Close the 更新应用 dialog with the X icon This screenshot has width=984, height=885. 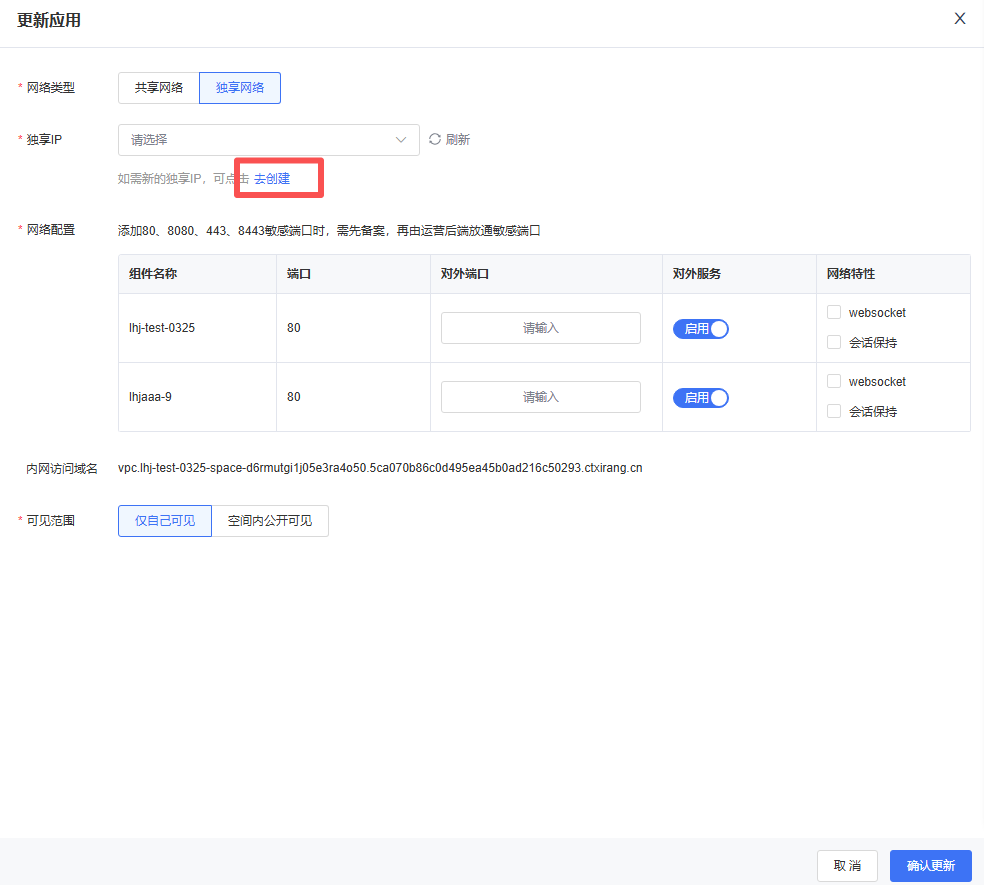click(960, 19)
